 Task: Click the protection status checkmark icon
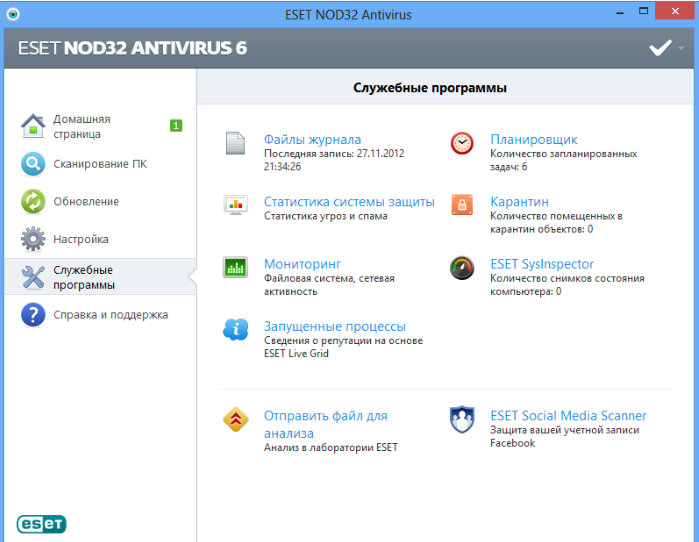[x=660, y=48]
